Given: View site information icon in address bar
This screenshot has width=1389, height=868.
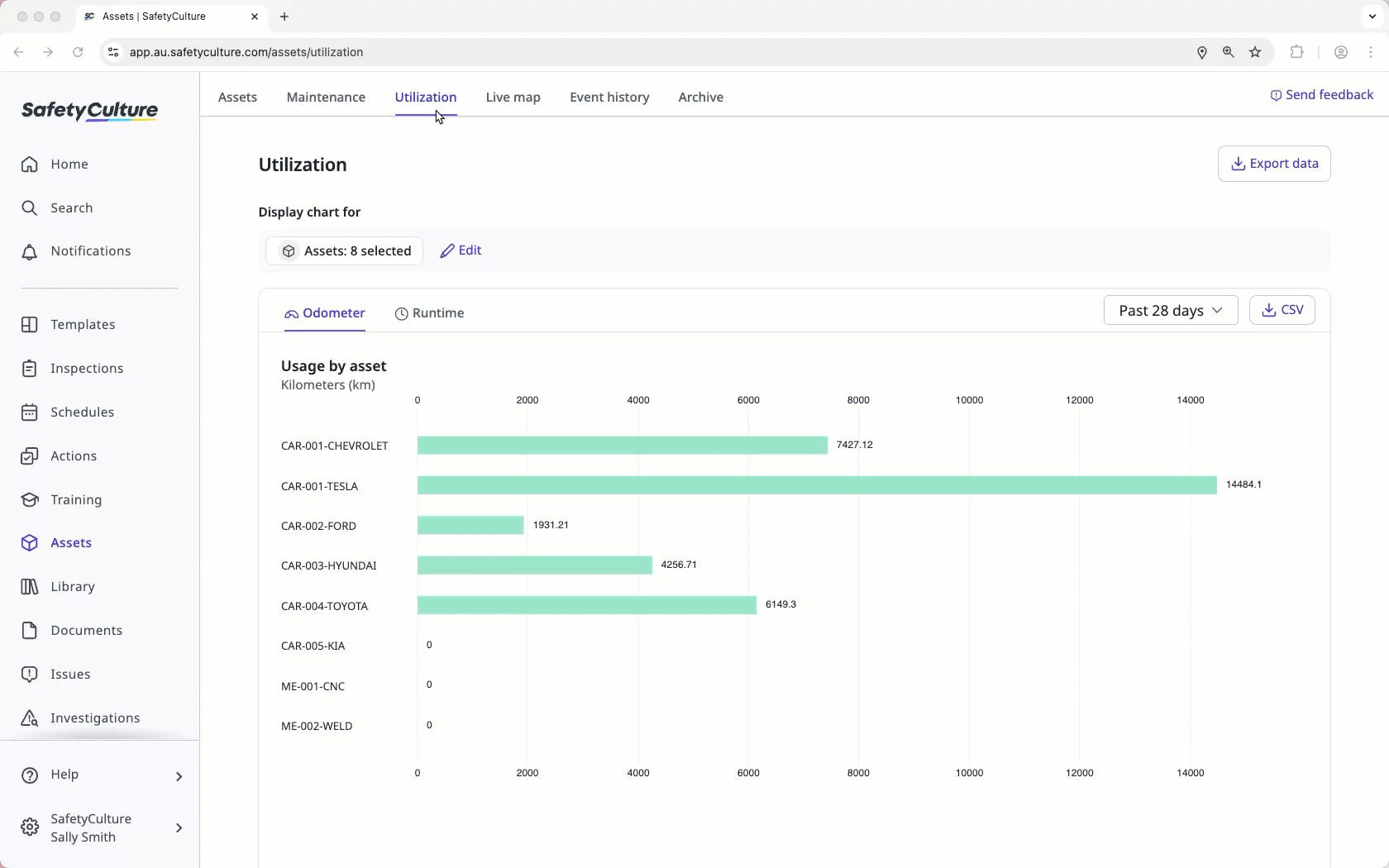Looking at the screenshot, I should click(113, 52).
